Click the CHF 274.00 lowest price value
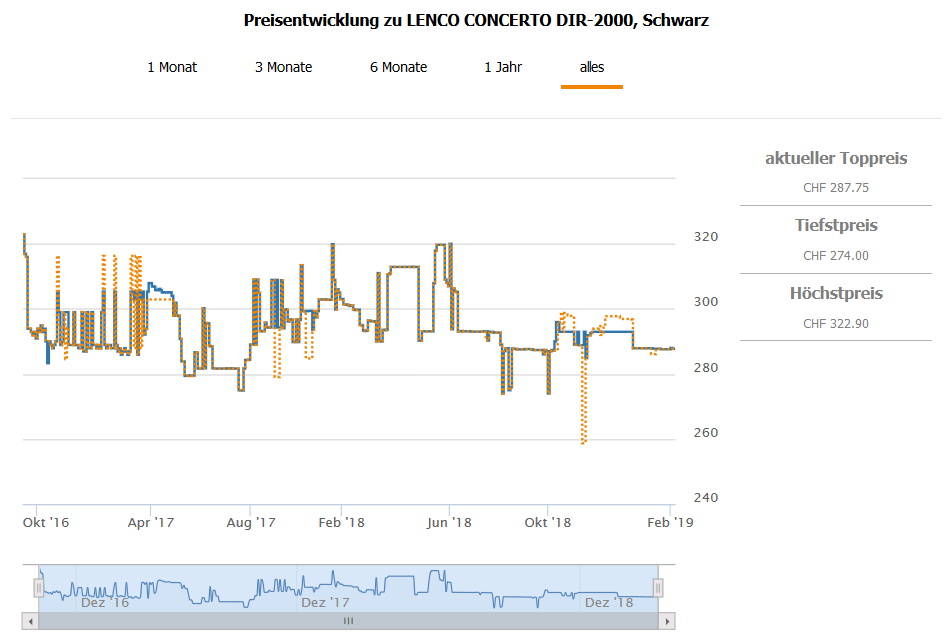Image resolution: width=947 pixels, height=642 pixels. (836, 256)
